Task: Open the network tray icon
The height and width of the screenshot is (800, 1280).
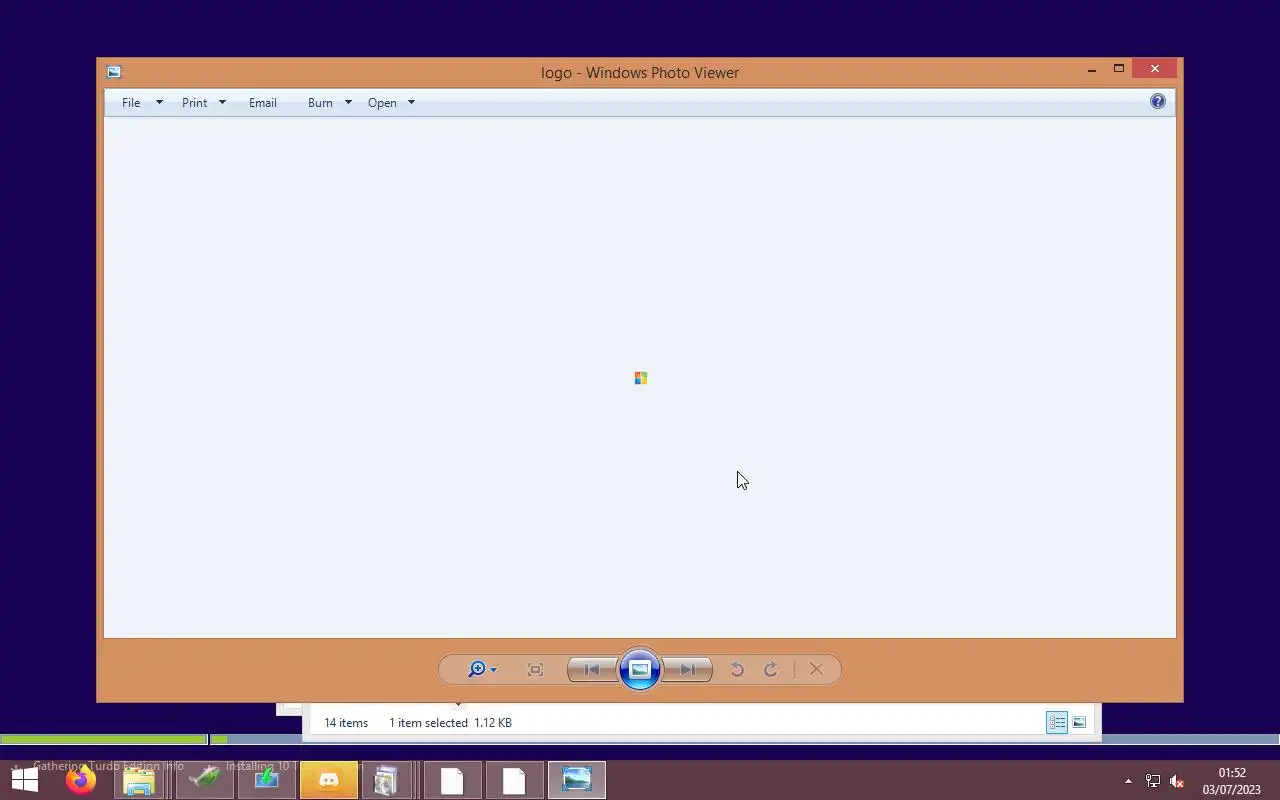Action: pyautogui.click(x=1153, y=781)
